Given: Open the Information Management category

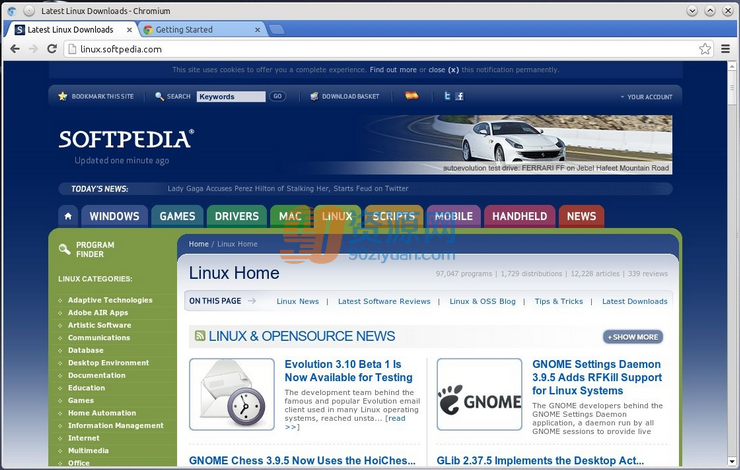Looking at the screenshot, I should click(x=116, y=426).
